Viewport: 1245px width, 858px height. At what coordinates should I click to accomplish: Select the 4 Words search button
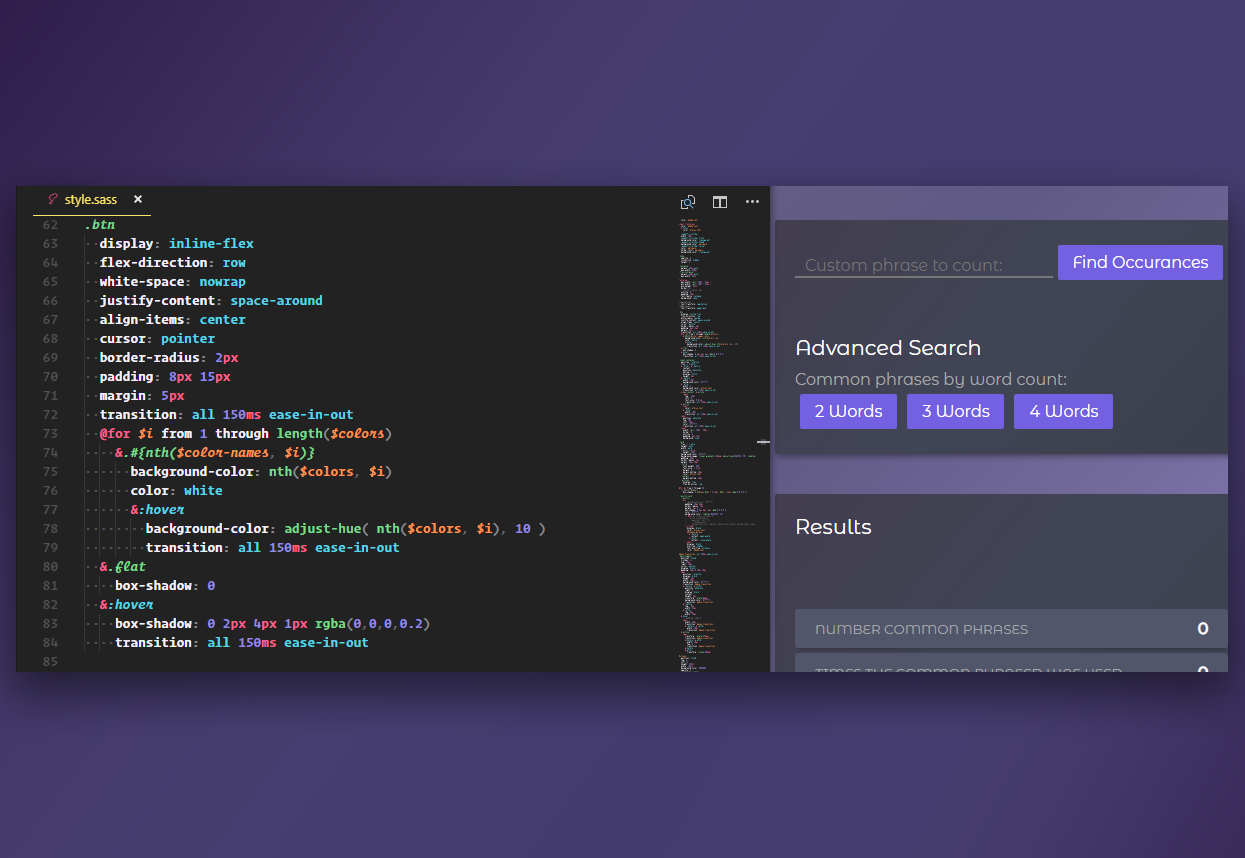[1063, 411]
